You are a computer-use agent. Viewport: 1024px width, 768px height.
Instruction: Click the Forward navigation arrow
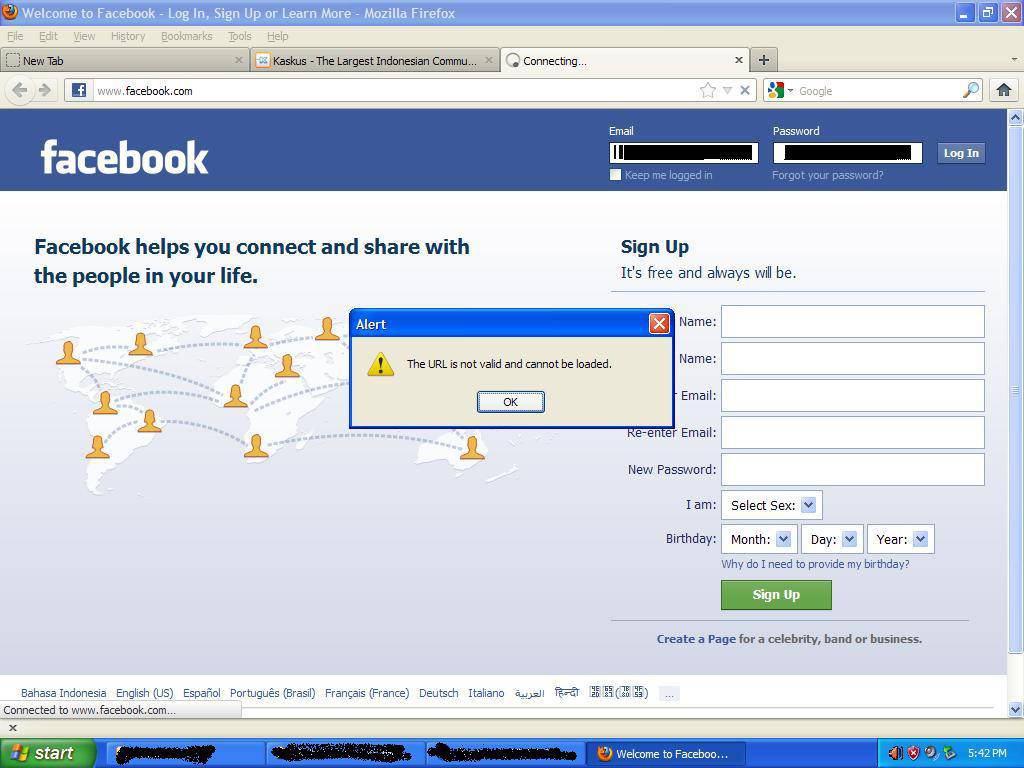[44, 90]
